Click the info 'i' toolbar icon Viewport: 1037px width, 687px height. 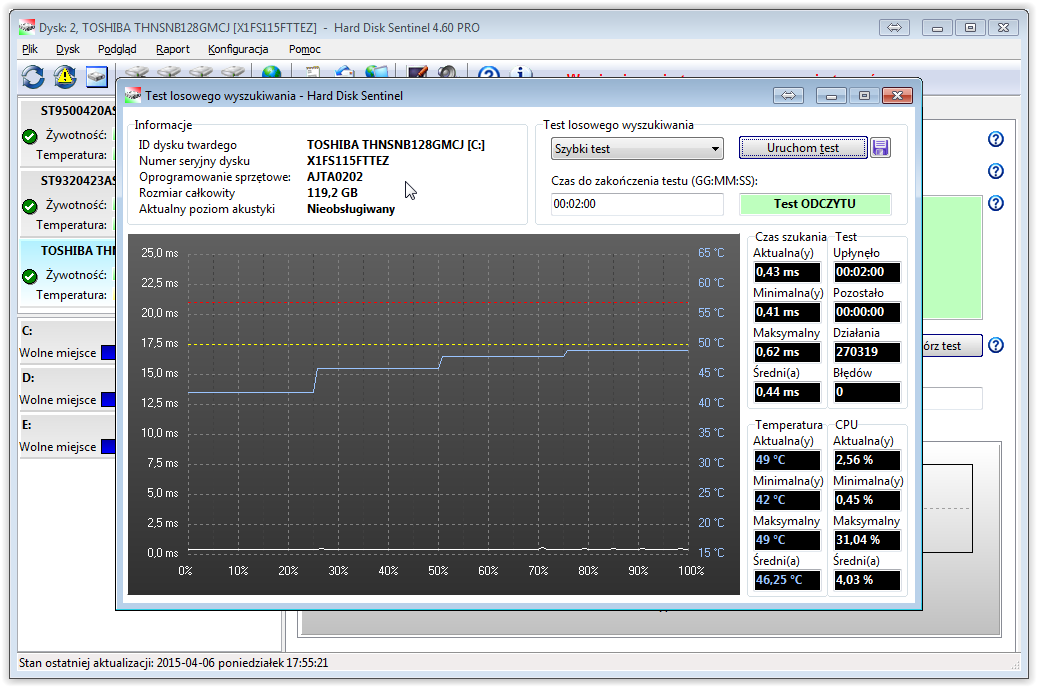(521, 73)
